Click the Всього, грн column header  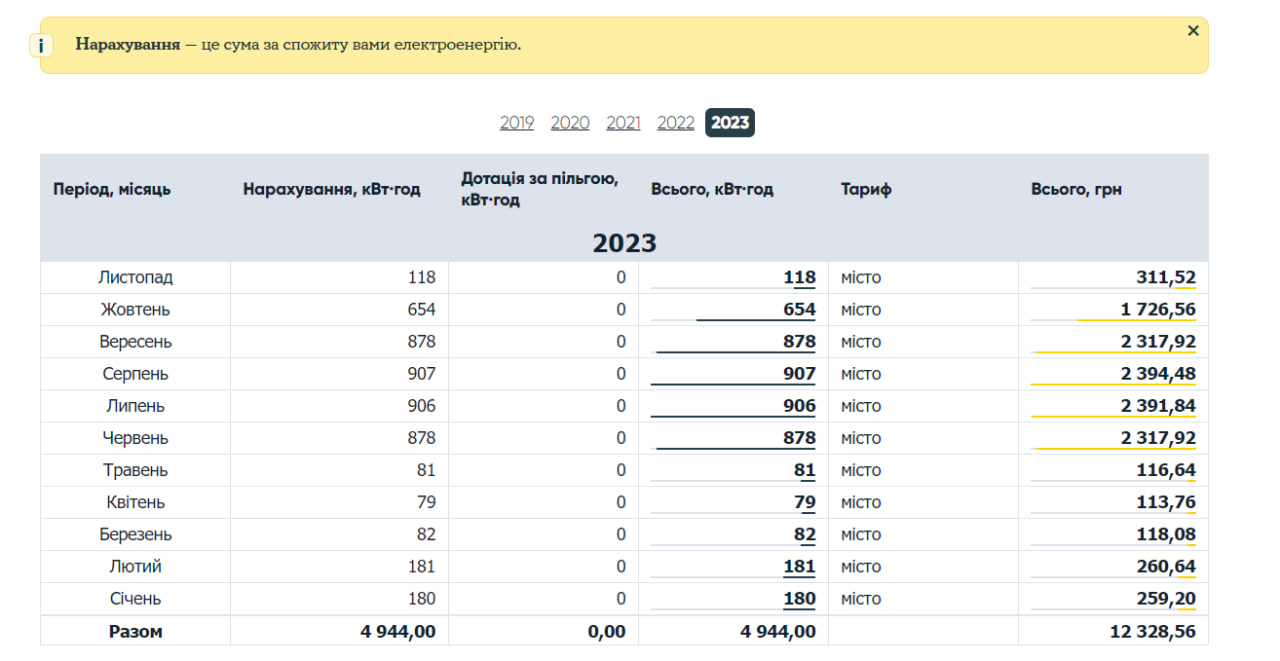[x=1076, y=189]
